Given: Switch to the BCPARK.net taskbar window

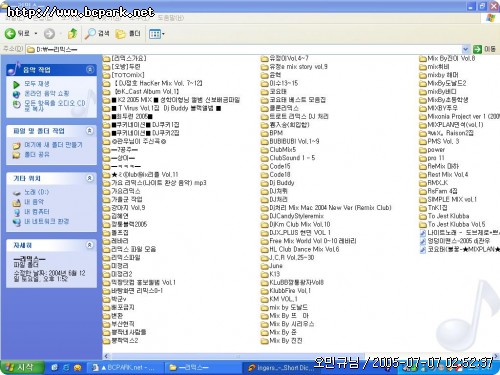Looking at the screenshot, I should (x=125, y=368).
